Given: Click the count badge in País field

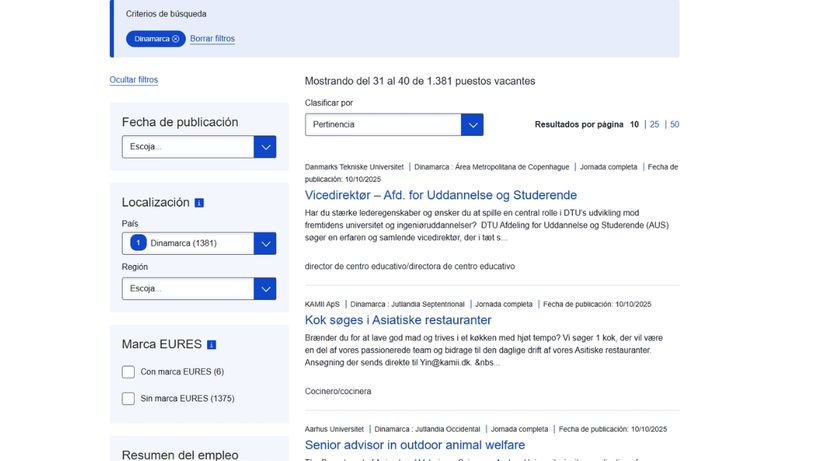Looking at the screenshot, I should point(138,243).
